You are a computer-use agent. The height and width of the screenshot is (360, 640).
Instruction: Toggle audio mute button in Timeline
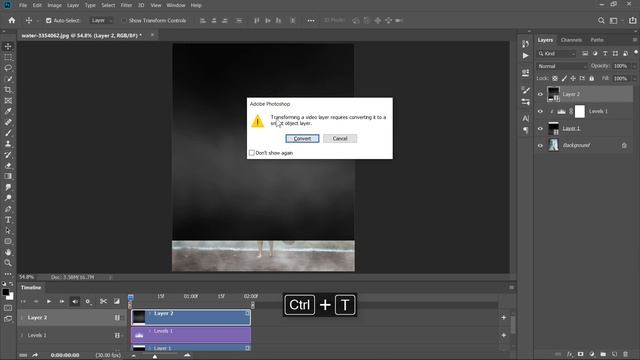[x=75, y=301]
